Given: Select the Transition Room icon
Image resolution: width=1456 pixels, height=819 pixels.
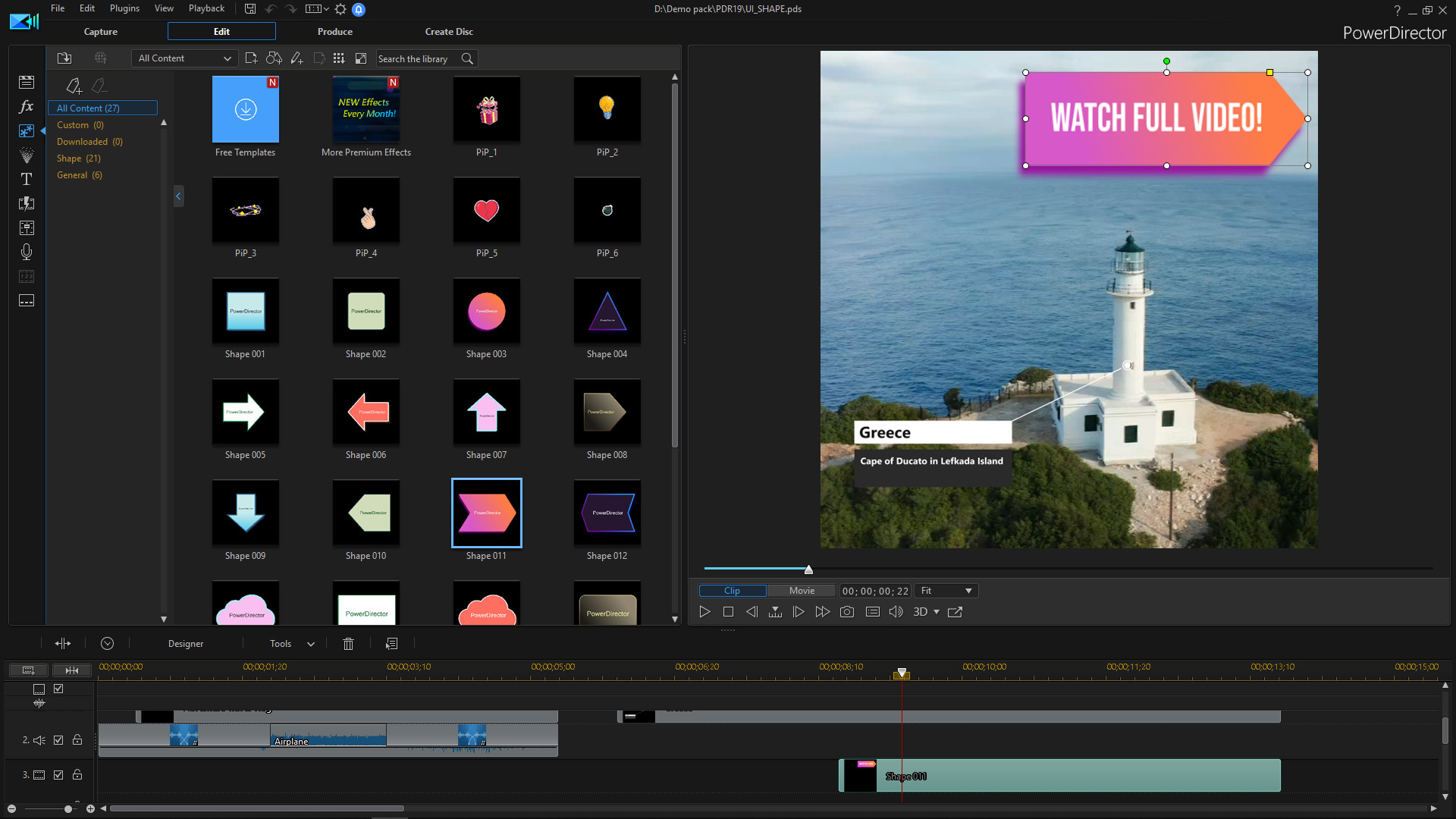Looking at the screenshot, I should click(27, 204).
